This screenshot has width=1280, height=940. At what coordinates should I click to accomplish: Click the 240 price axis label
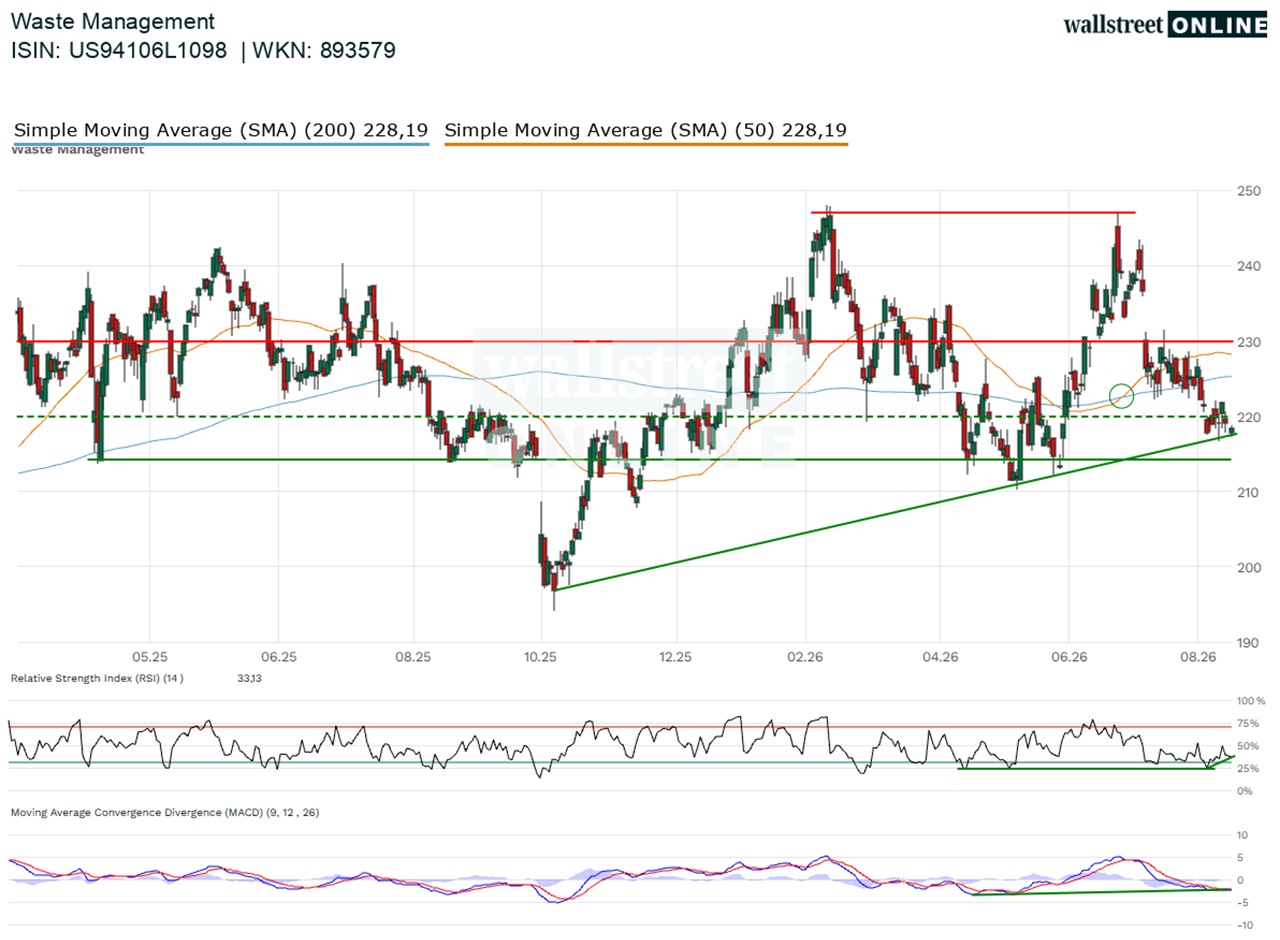1250,266
